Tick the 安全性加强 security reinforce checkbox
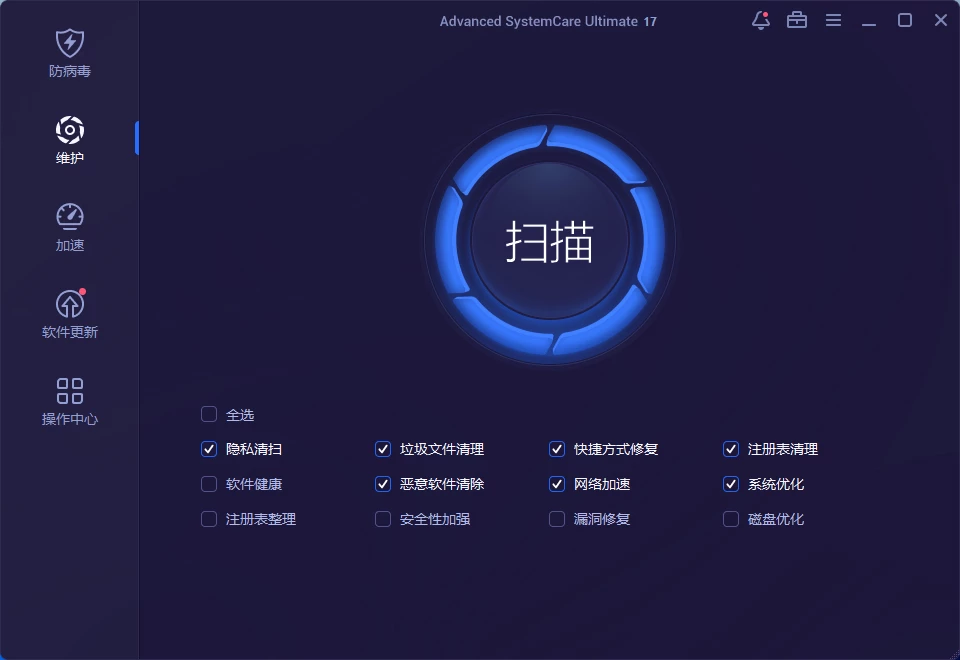The image size is (960, 660). tap(383, 519)
